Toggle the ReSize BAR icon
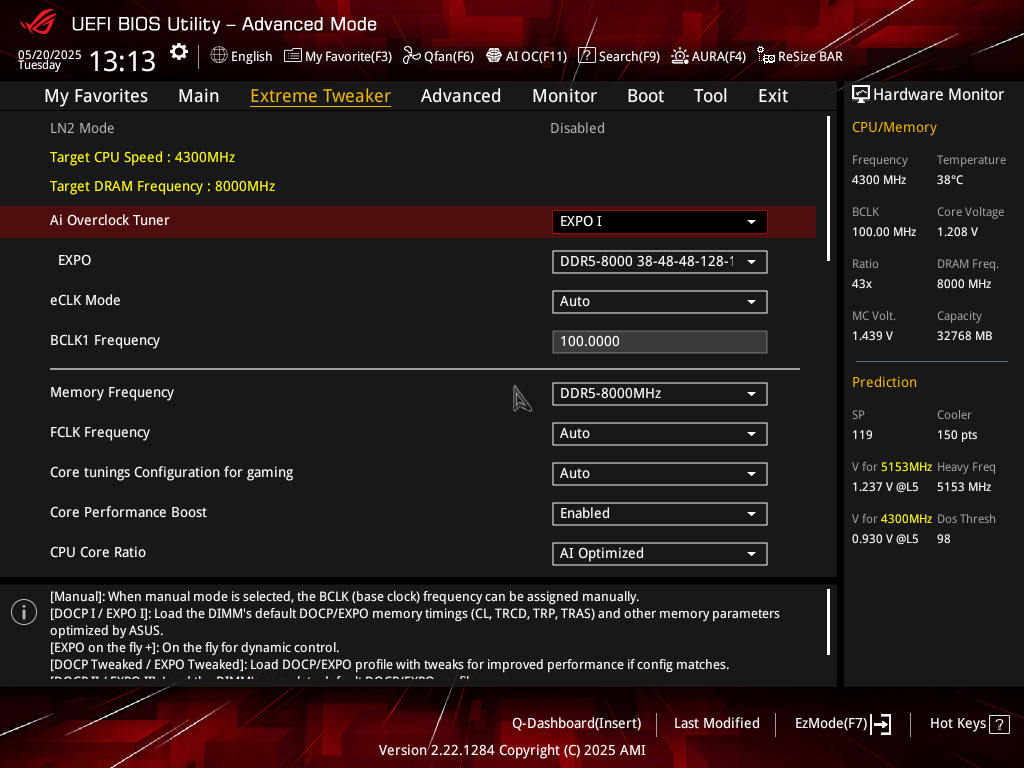The image size is (1024, 768). coord(765,56)
